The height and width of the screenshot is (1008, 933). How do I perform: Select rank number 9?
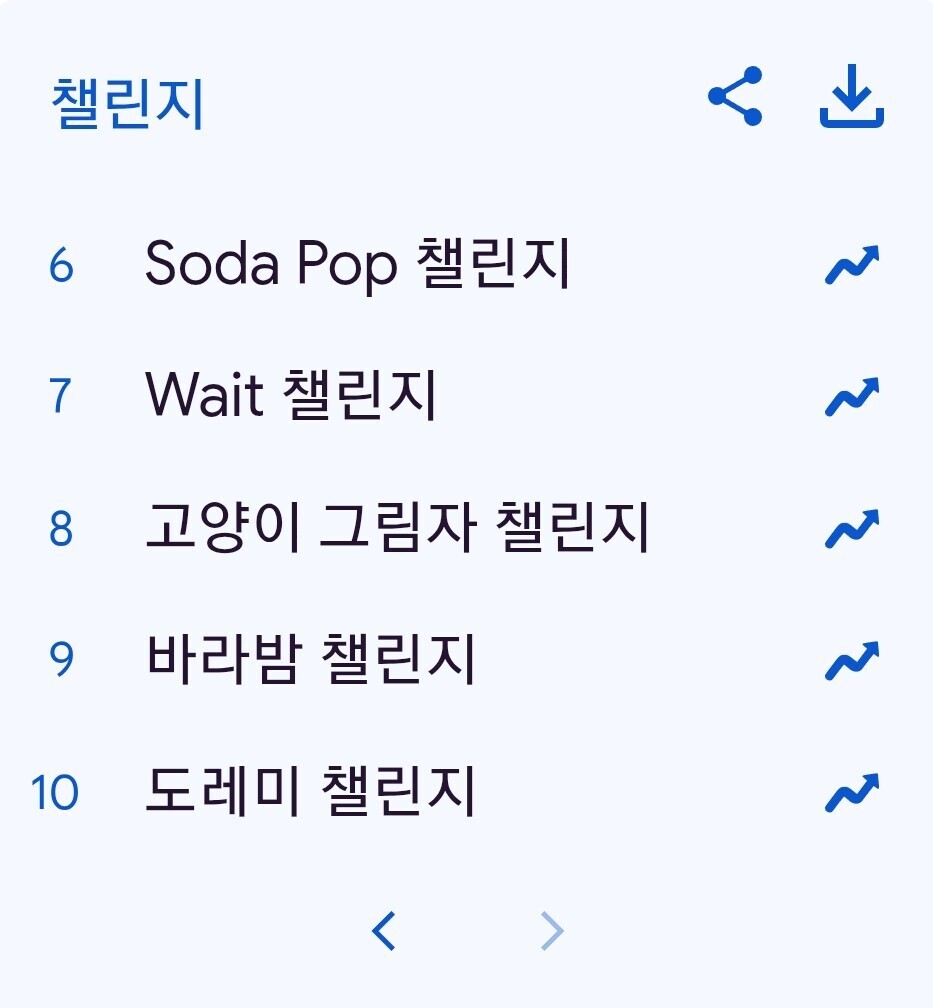61,660
